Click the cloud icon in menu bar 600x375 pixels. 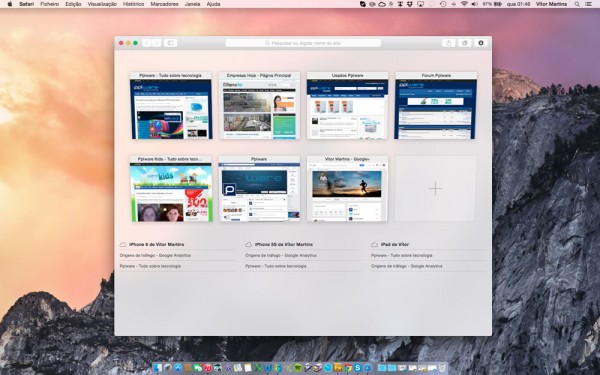[382, 4]
